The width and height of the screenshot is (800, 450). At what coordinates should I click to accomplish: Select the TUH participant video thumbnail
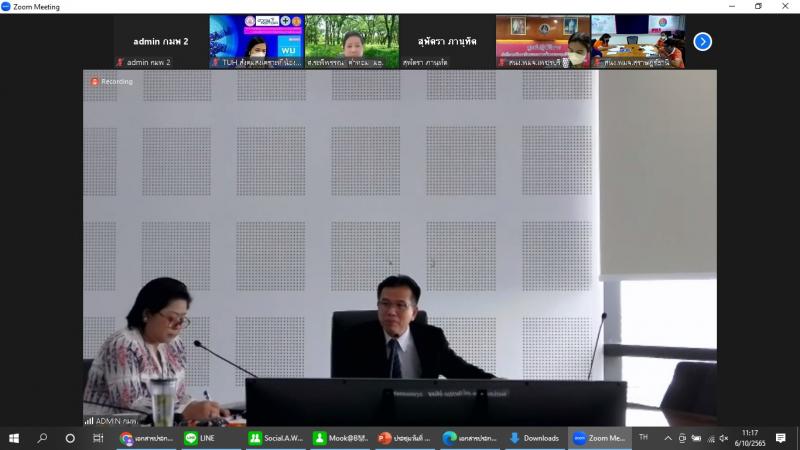coord(257,41)
